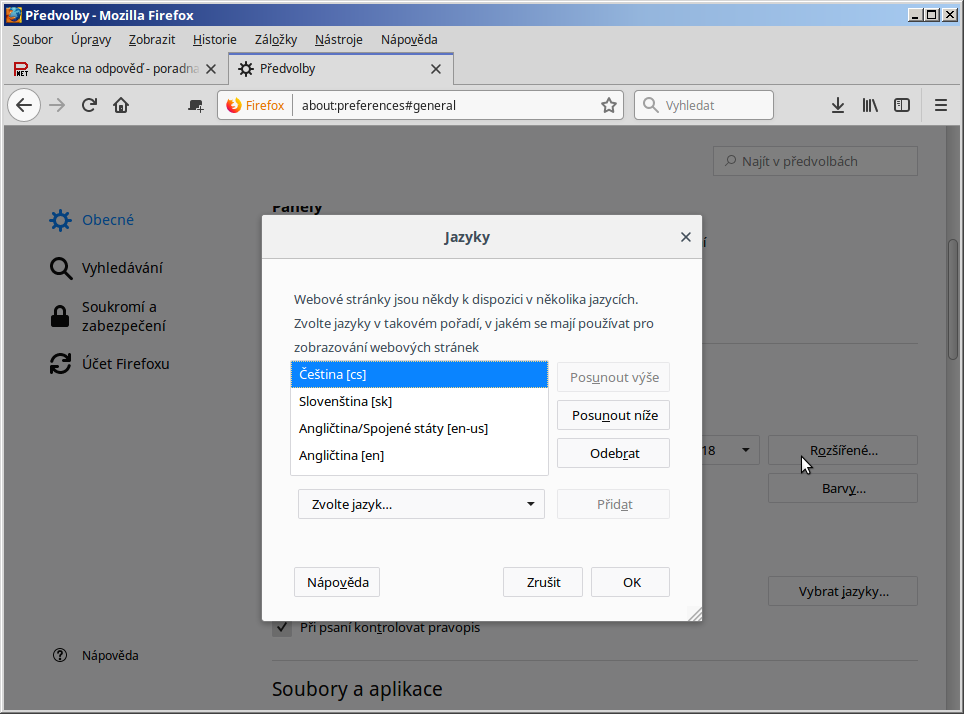Toggle the Při psaní kontrolovat pravopis checkbox
The width and height of the screenshot is (964, 714).
click(x=282, y=627)
